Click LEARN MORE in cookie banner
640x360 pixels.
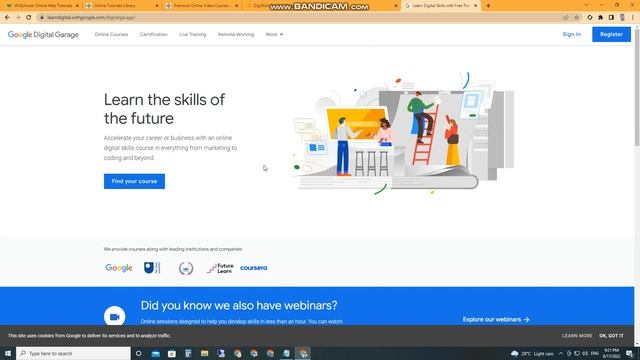pos(577,336)
